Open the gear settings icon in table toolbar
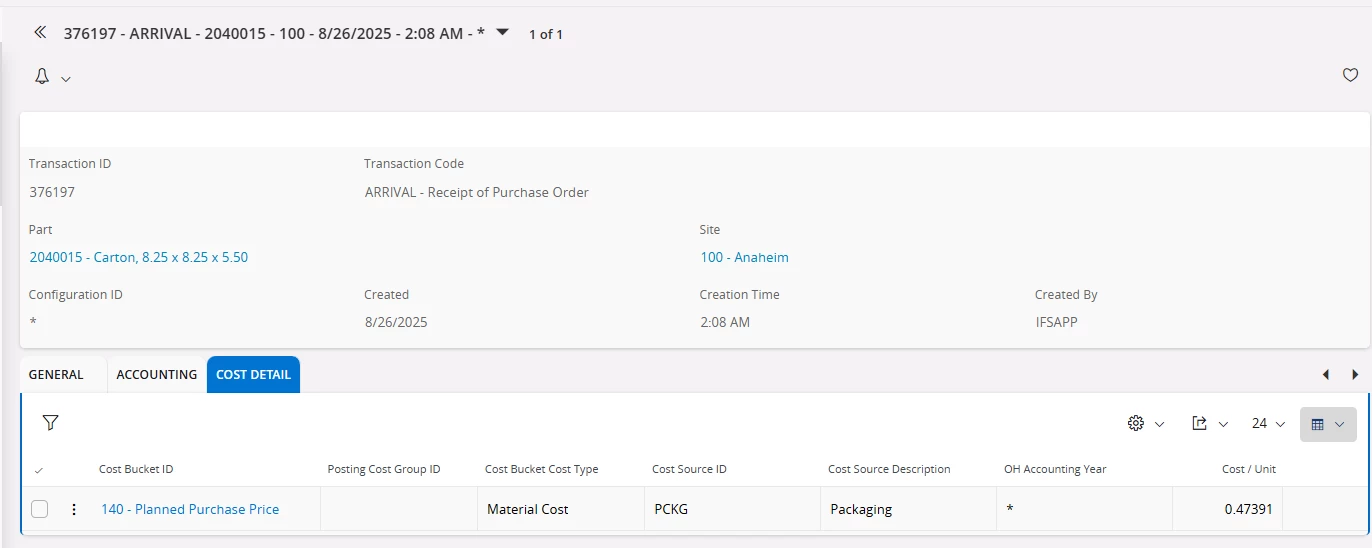 point(1135,424)
